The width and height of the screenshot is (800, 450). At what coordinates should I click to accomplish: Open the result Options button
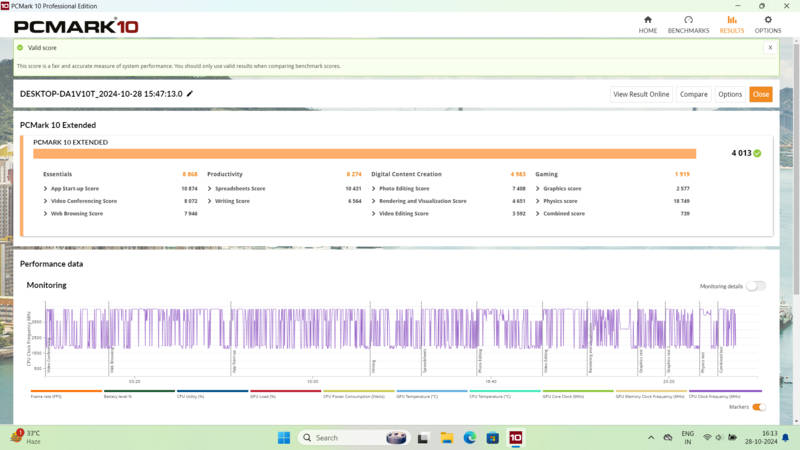pos(730,94)
